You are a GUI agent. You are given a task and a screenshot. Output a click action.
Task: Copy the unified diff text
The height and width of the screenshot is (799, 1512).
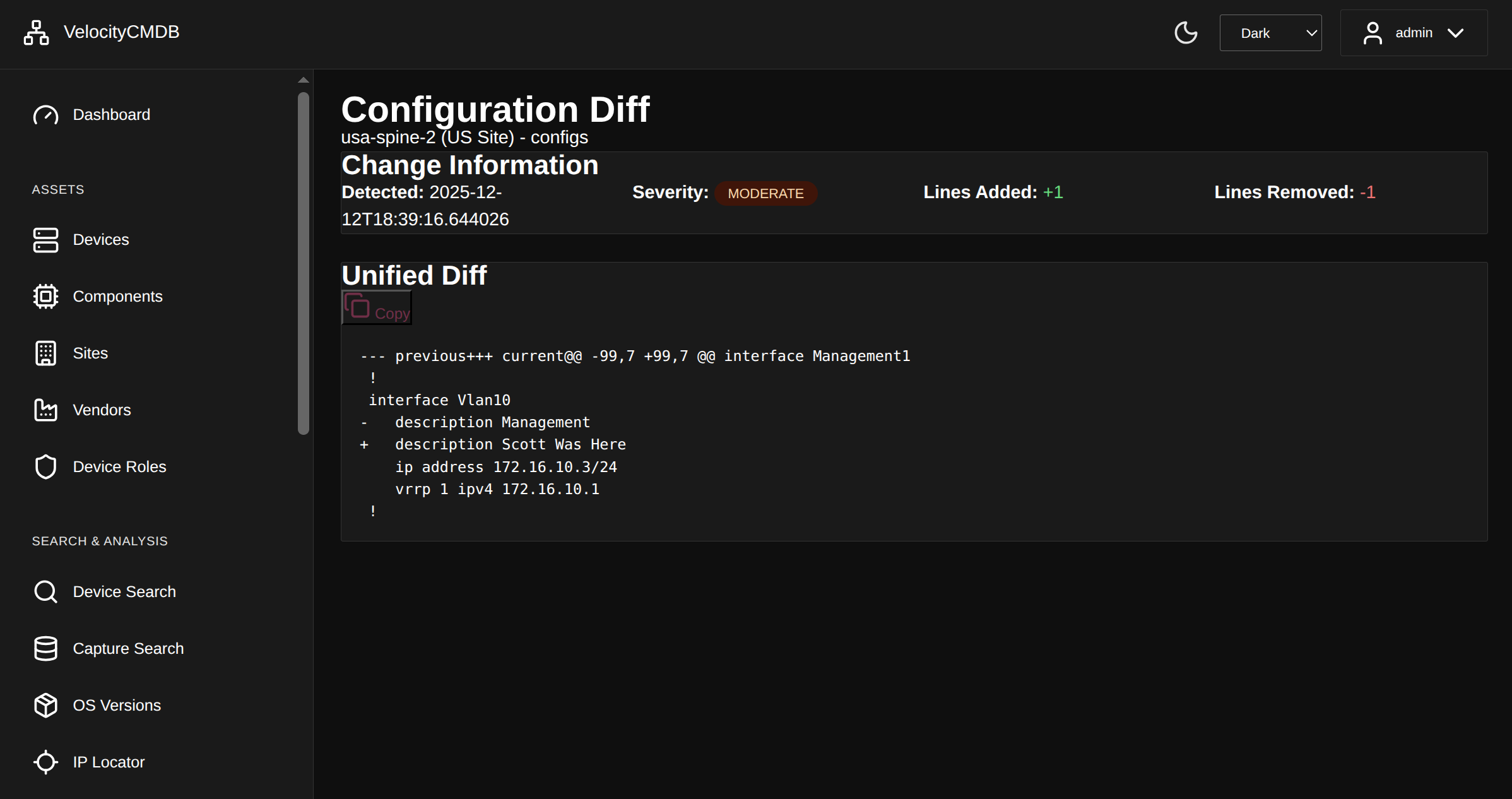377,307
